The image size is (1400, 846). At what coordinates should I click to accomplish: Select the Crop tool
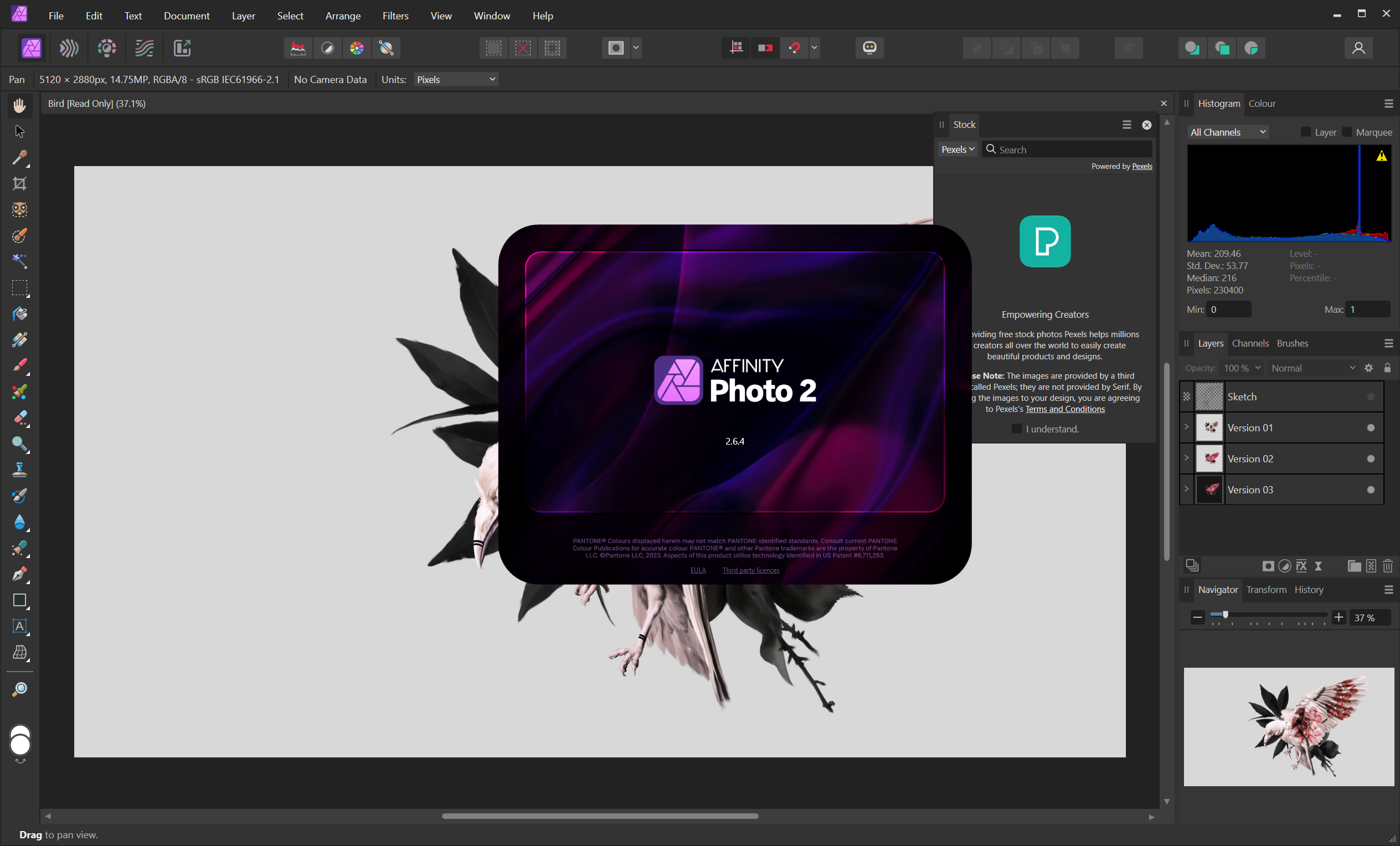tap(19, 183)
